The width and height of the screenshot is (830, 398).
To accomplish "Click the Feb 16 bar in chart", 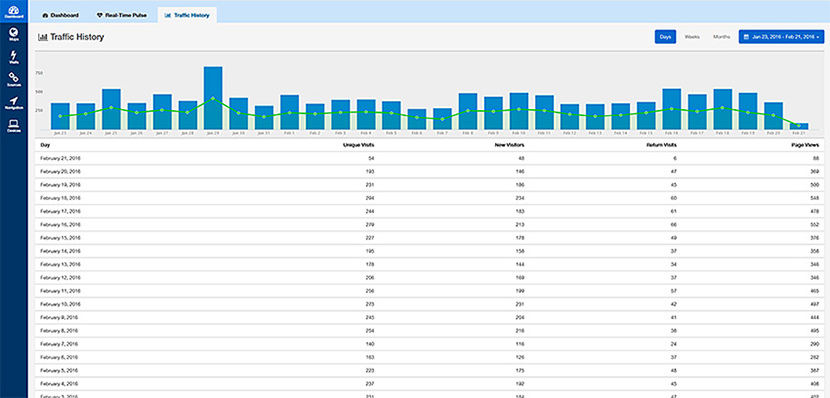I will pyautogui.click(x=672, y=109).
